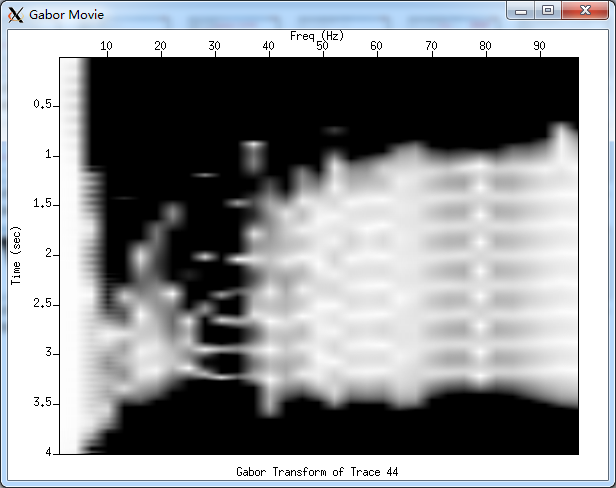Click the 3 sec time tick label

tap(49, 352)
